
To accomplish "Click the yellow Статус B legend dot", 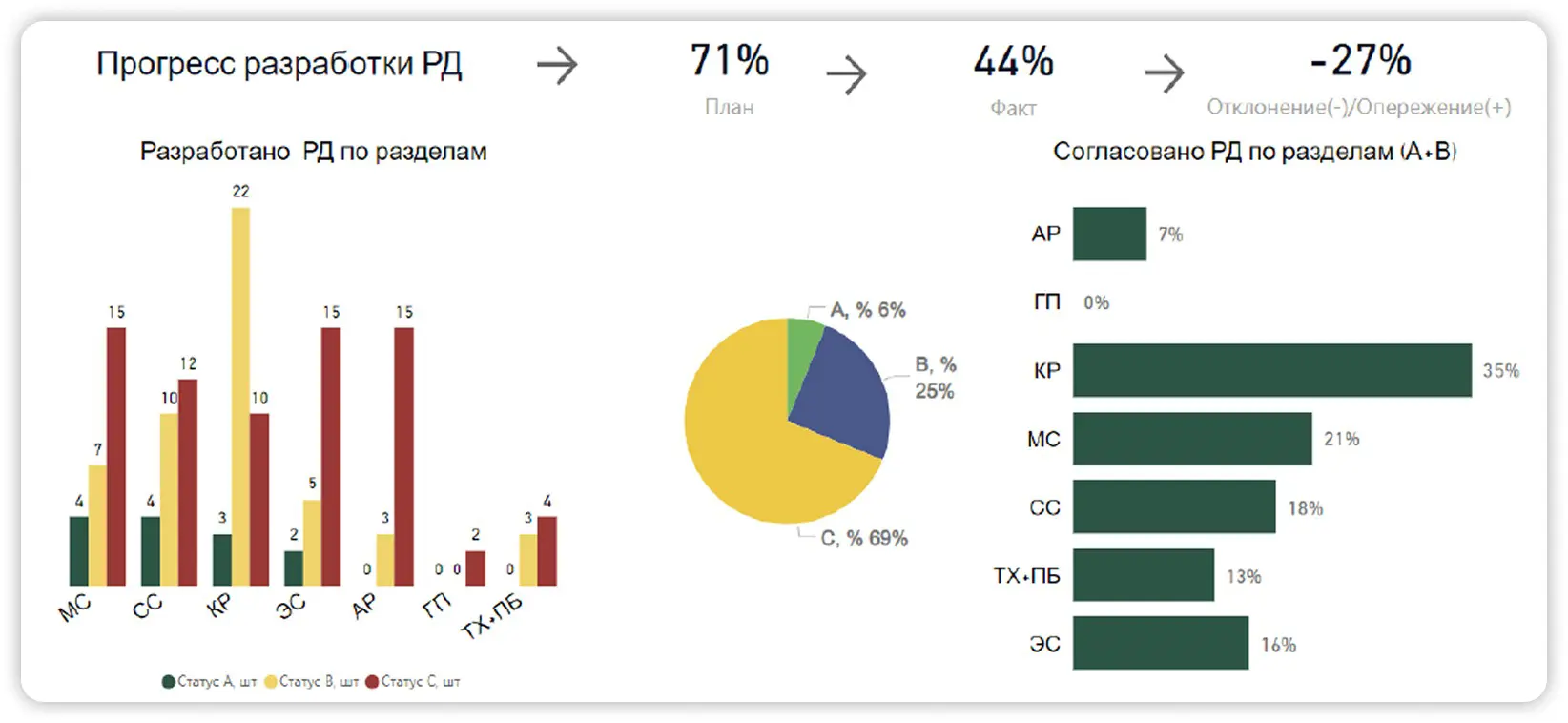I will click(271, 682).
